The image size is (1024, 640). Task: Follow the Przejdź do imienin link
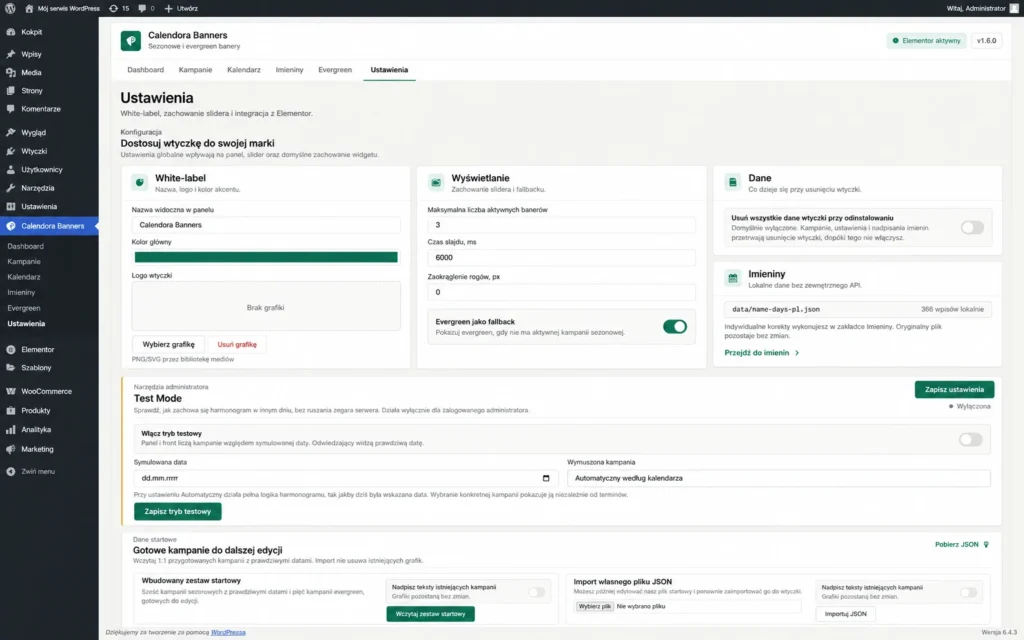coord(761,353)
